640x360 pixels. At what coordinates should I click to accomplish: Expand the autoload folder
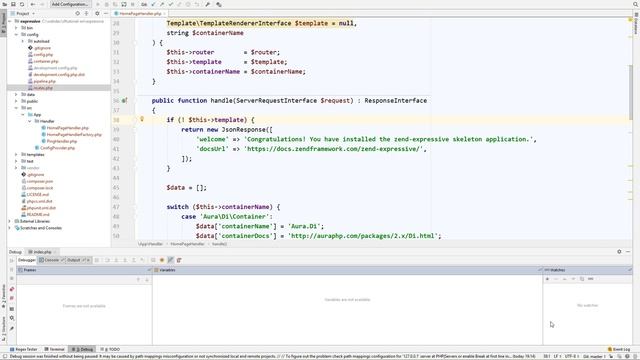pos(22,41)
